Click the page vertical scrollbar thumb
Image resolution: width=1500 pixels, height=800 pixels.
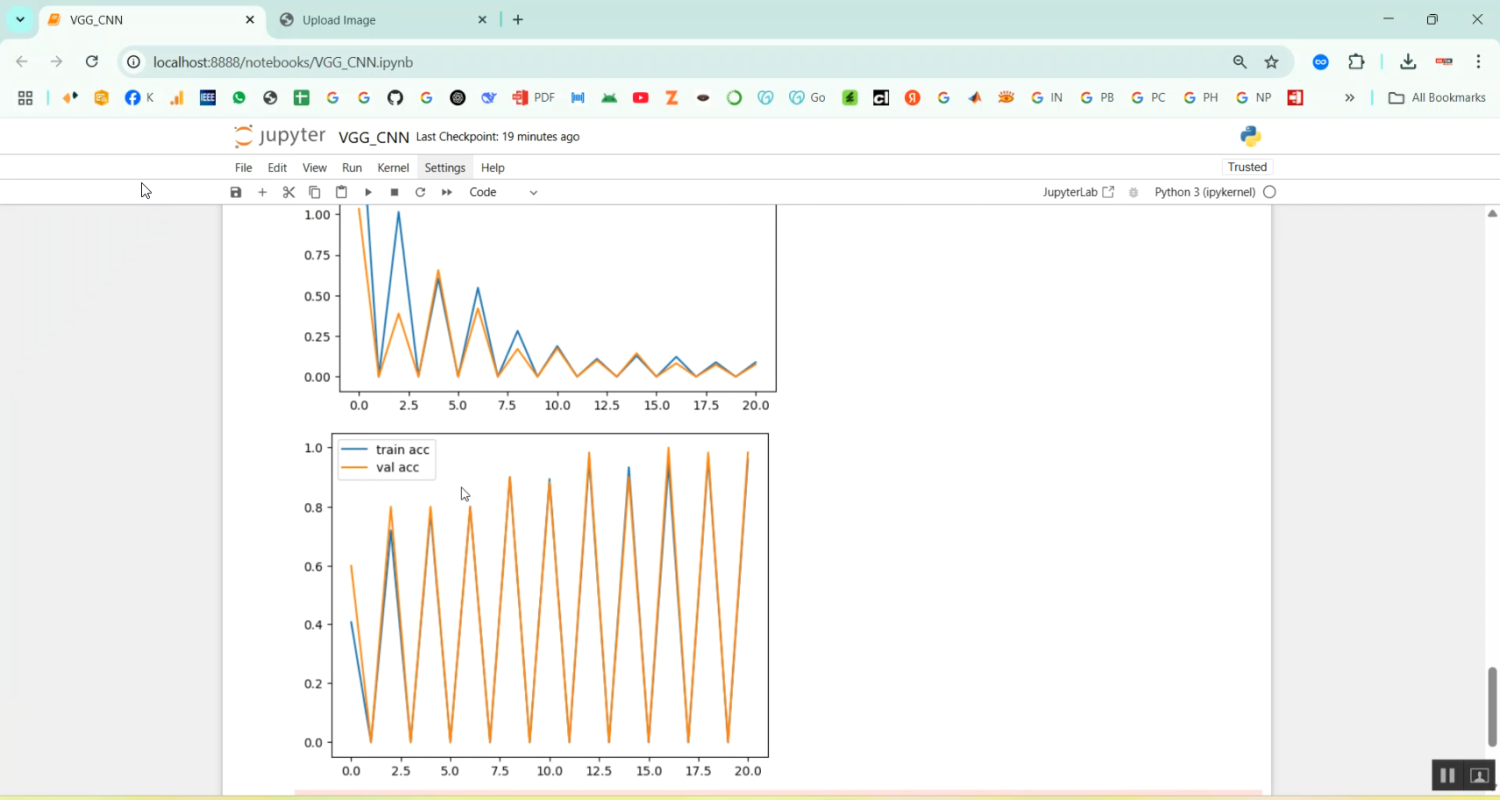tap(1492, 705)
